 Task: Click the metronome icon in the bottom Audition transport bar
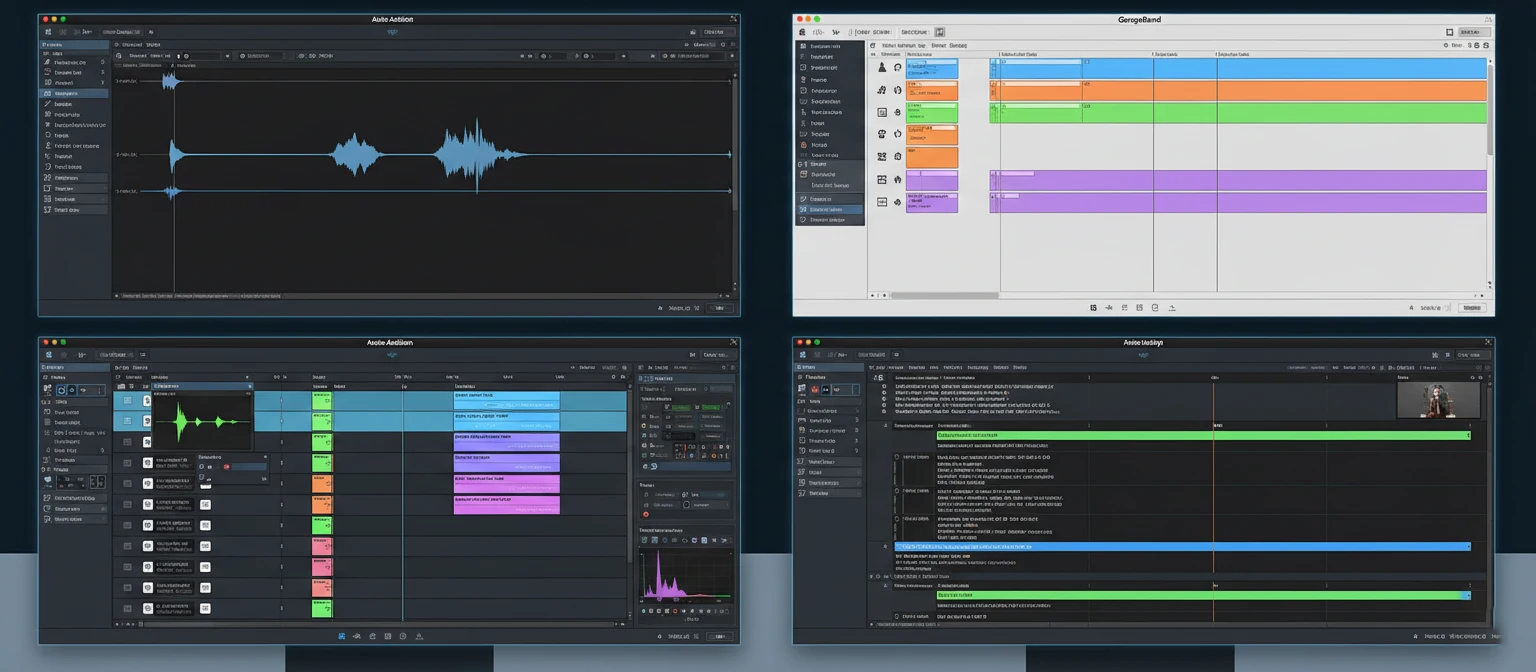click(x=419, y=636)
